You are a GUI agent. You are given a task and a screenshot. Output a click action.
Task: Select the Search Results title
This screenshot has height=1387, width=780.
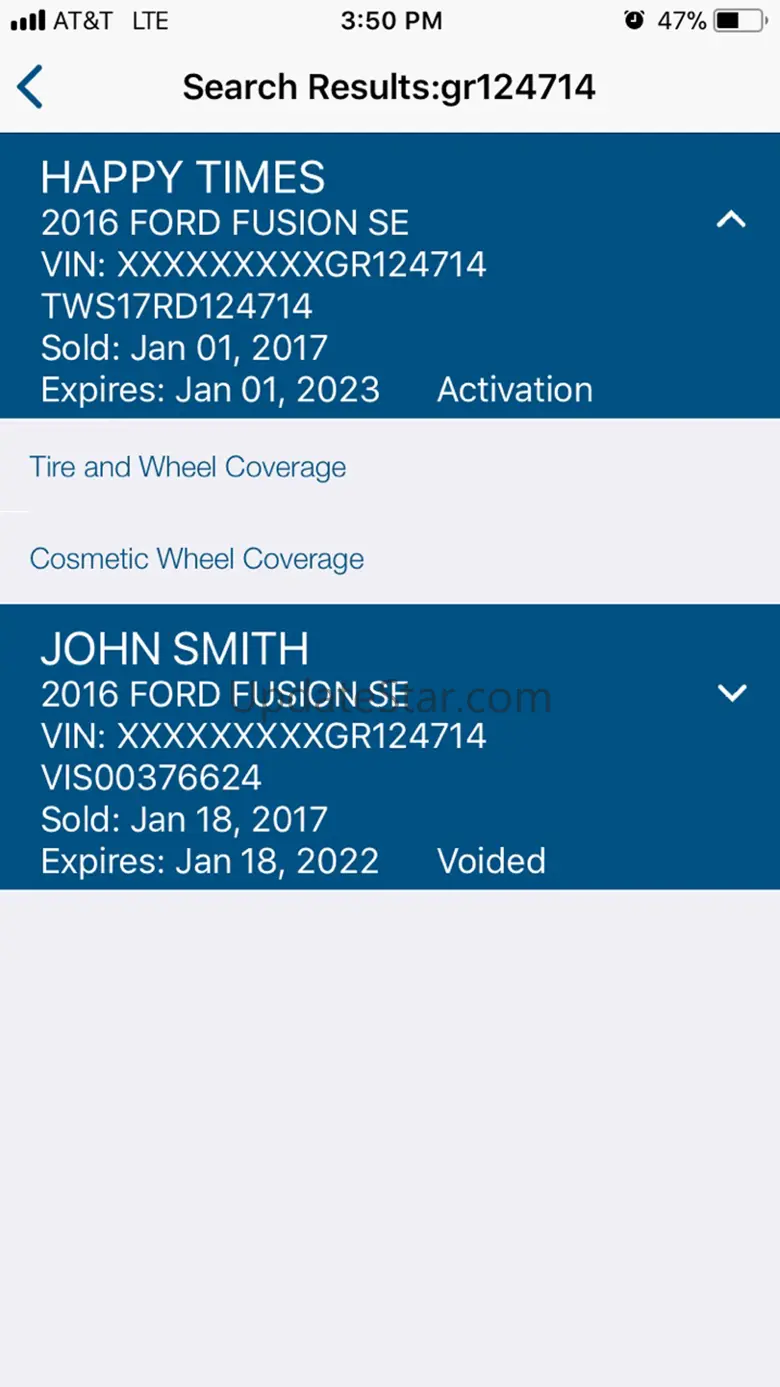(389, 87)
